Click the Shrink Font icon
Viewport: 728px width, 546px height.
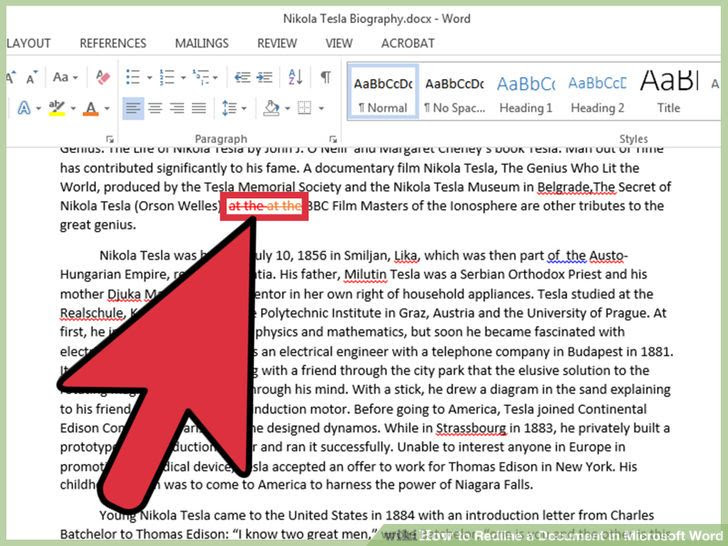pyautogui.click(x=32, y=78)
